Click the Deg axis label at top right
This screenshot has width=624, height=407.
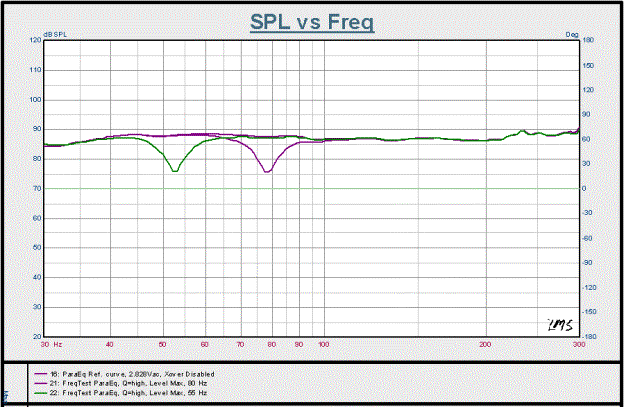(572, 35)
